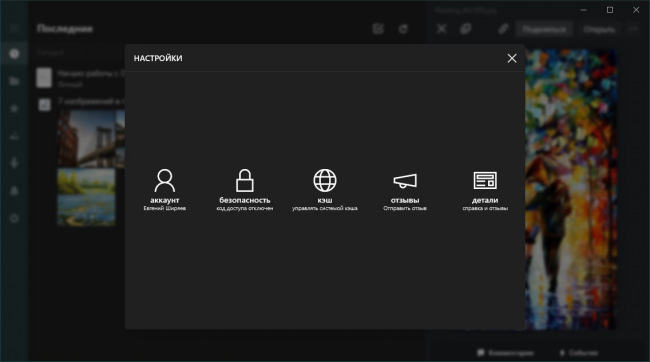
Task: Click the image set icon in the list
Action: coord(44,104)
